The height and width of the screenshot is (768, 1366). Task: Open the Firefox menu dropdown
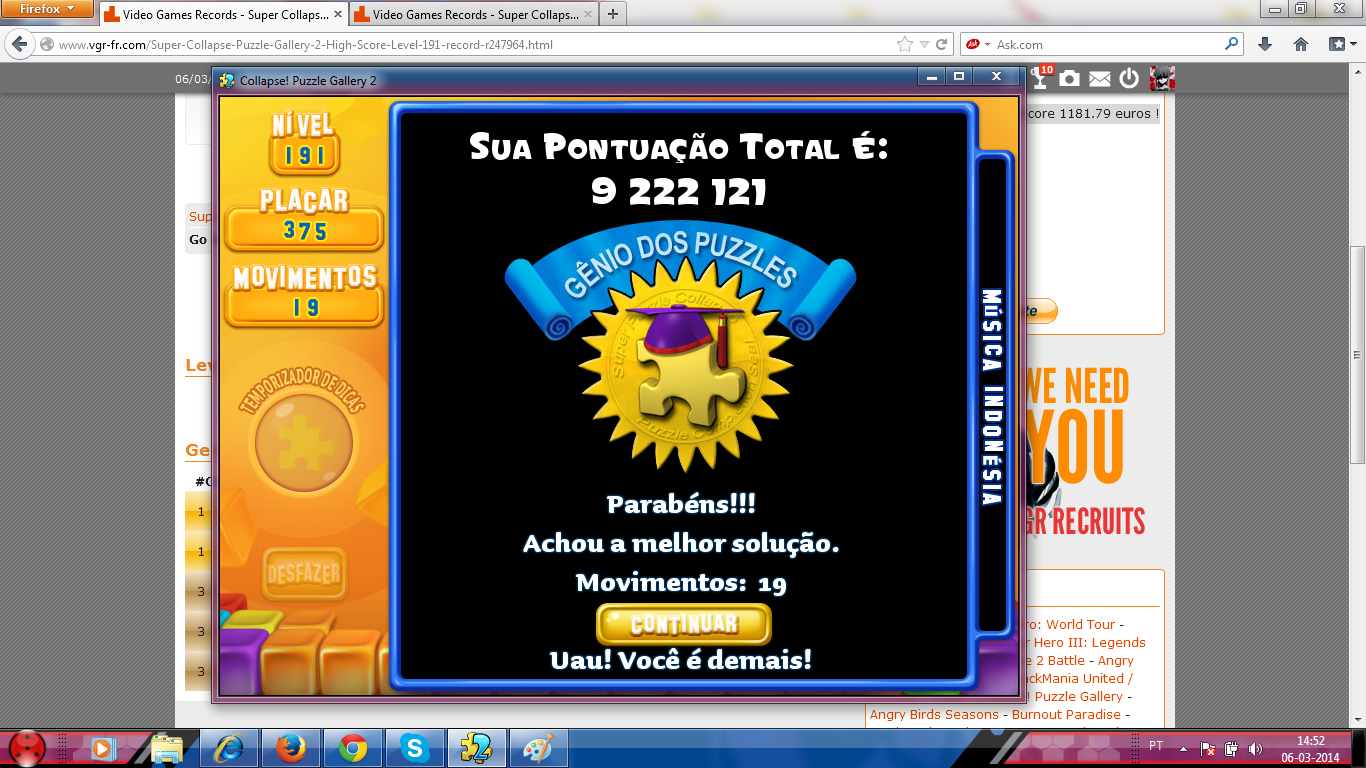pos(49,9)
